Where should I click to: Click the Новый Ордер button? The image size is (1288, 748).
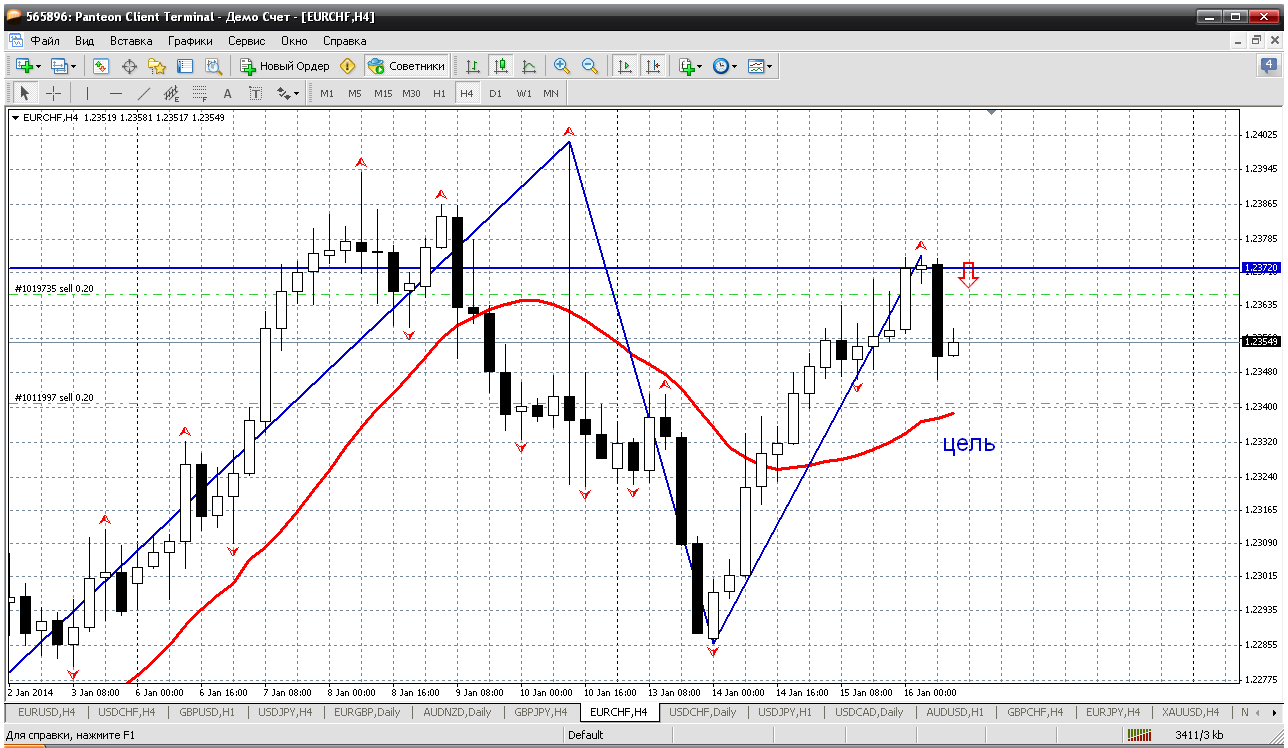[285, 66]
